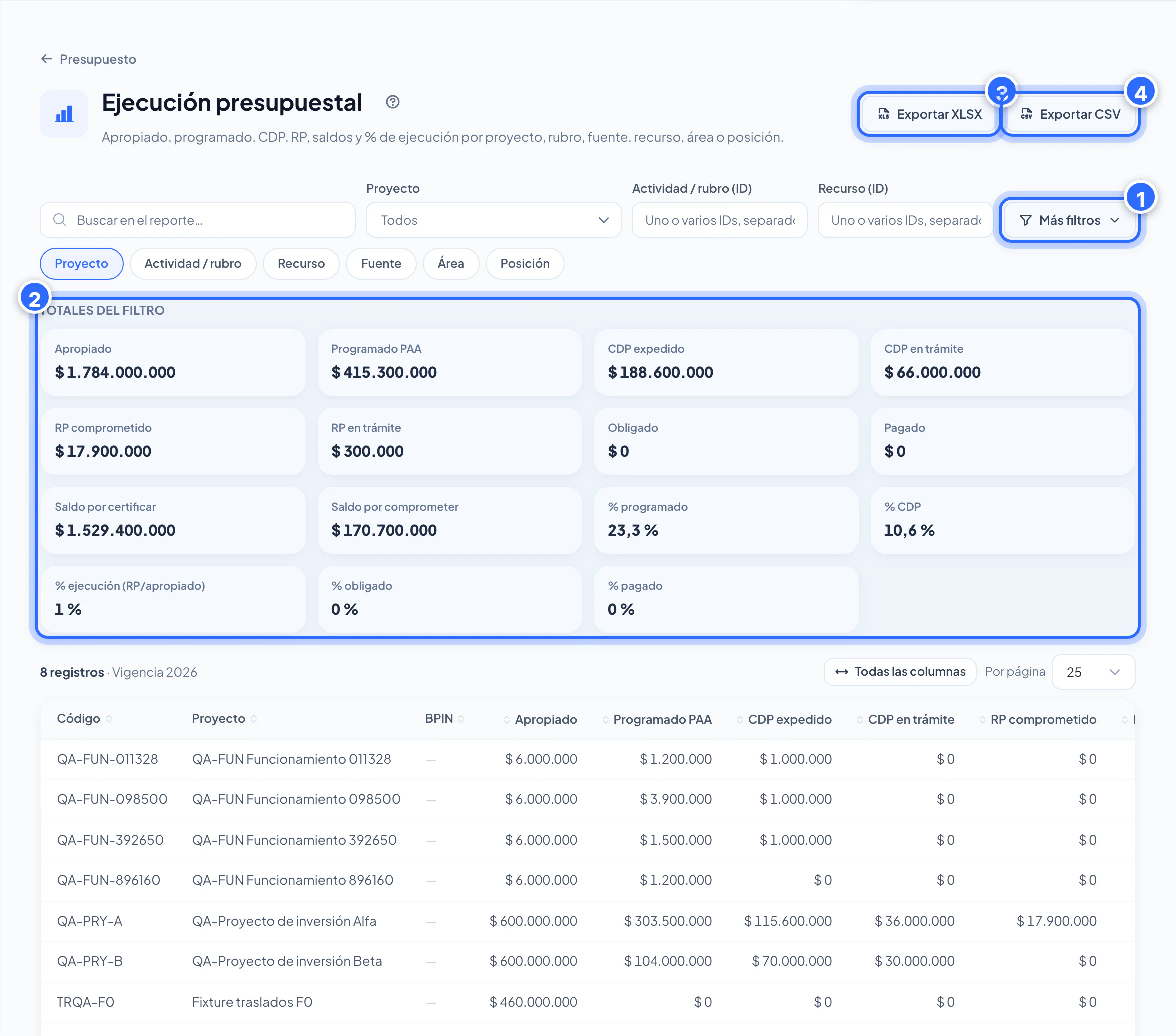Click the QA-FUN-392650 code cell
Viewport: 1176px width, 1036px height.
pyautogui.click(x=110, y=840)
